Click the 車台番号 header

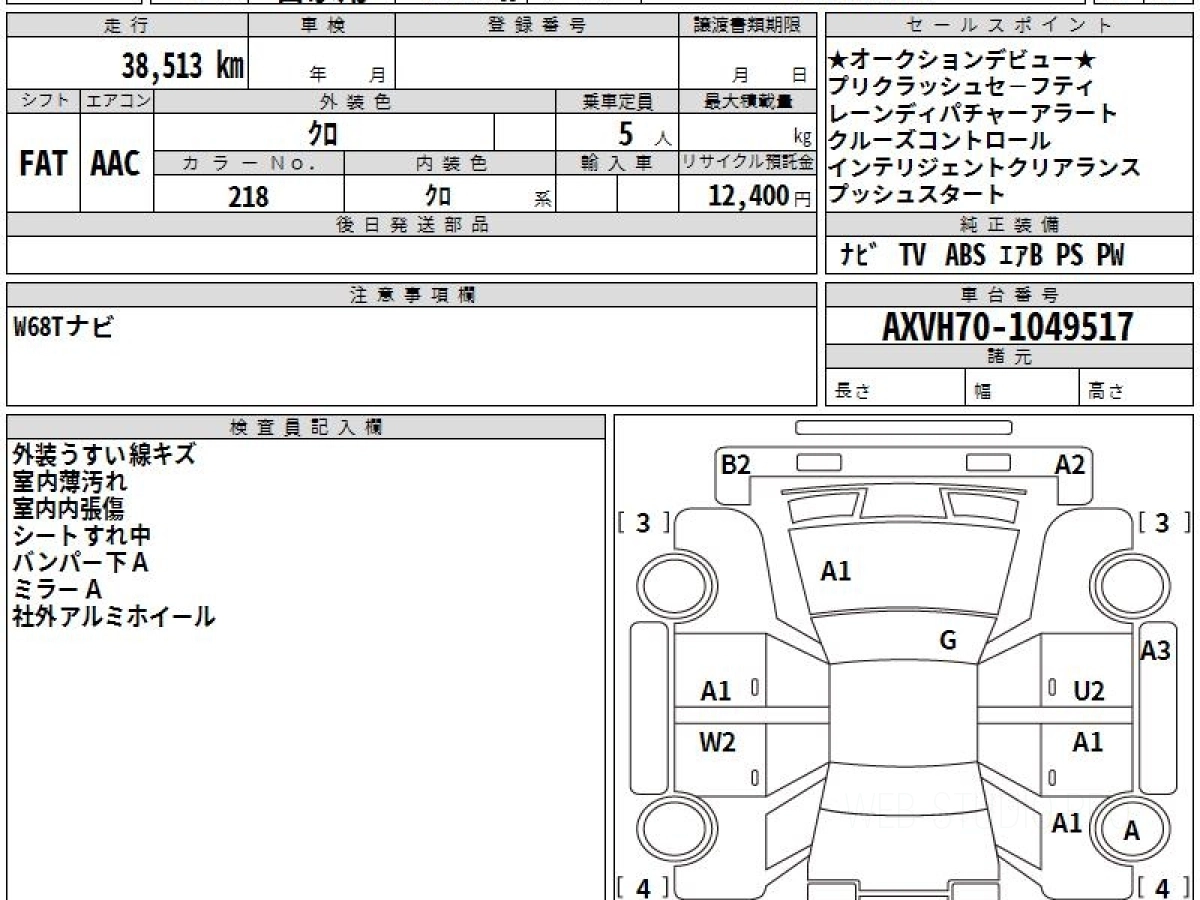[x=1010, y=294]
